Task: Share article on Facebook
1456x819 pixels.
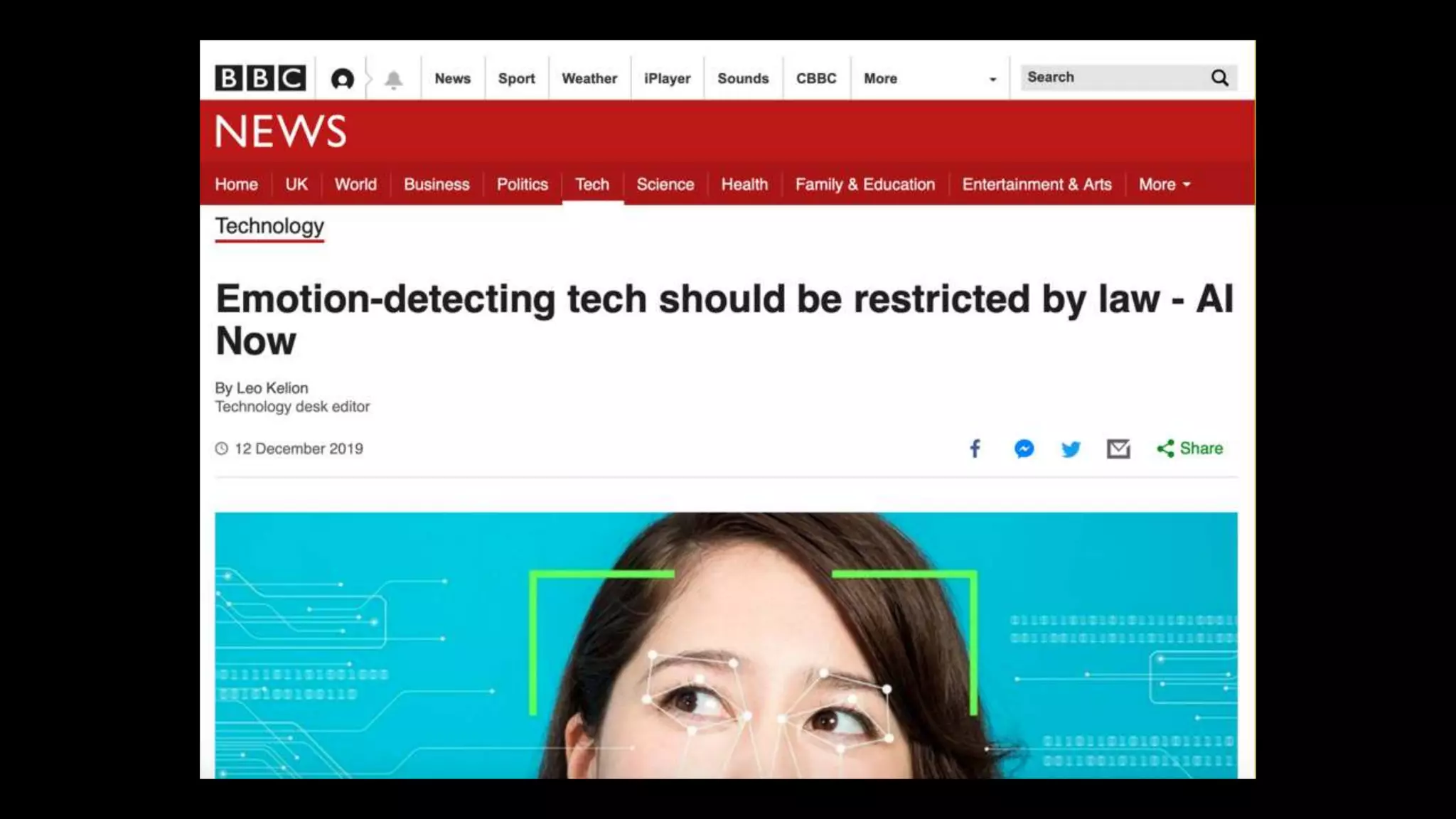Action: pos(975,449)
